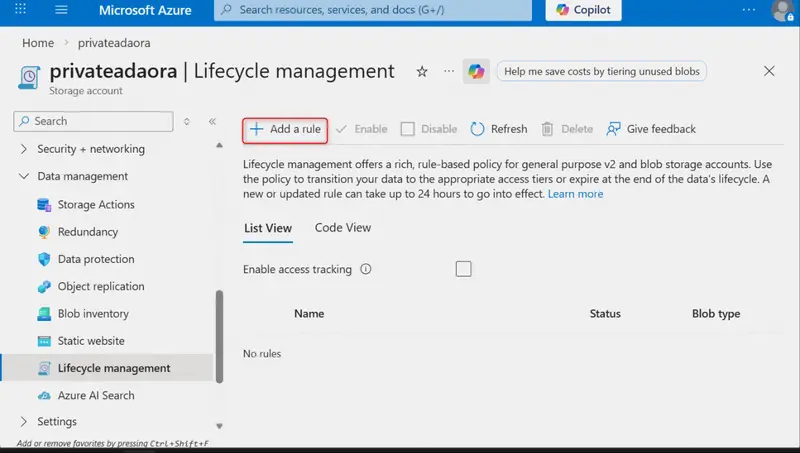Toggle expand/collapse all menu groups
This screenshot has width=800, height=453.
pyautogui.click(x=187, y=121)
